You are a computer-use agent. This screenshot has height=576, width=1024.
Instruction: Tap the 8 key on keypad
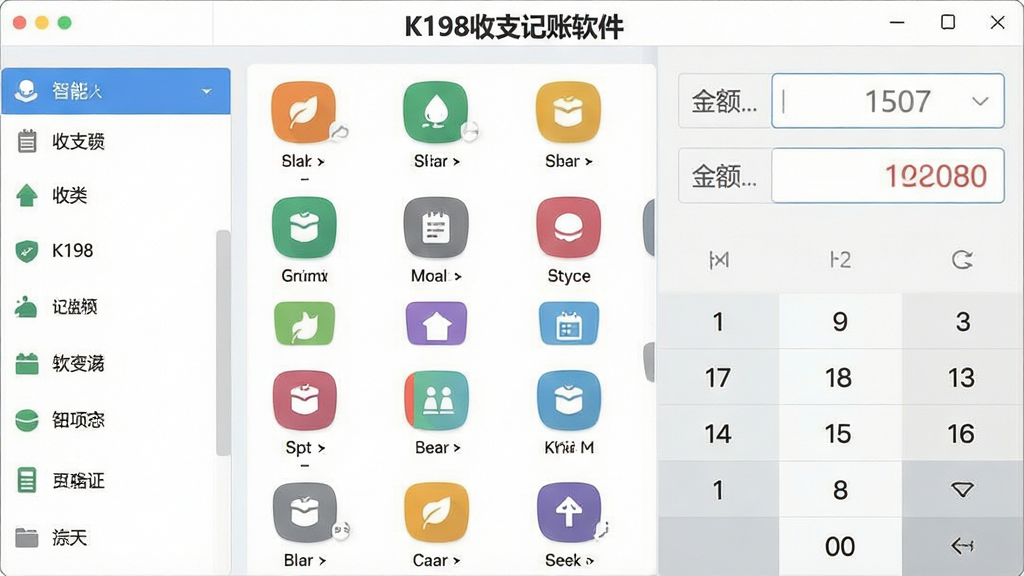pos(840,490)
